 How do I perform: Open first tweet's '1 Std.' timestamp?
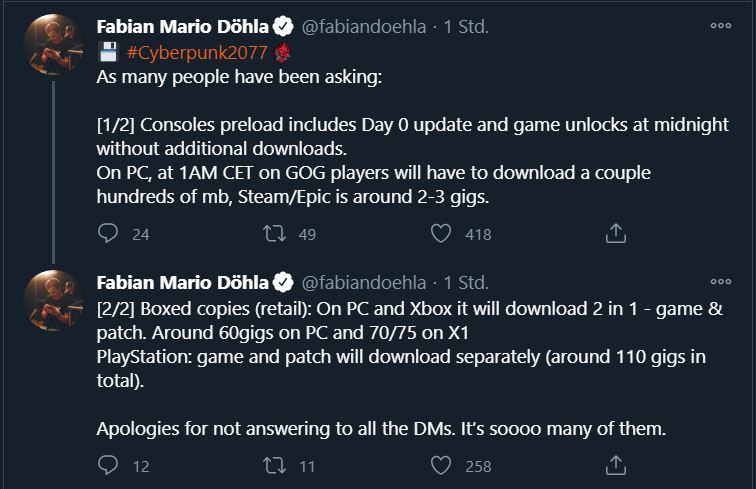(466, 27)
